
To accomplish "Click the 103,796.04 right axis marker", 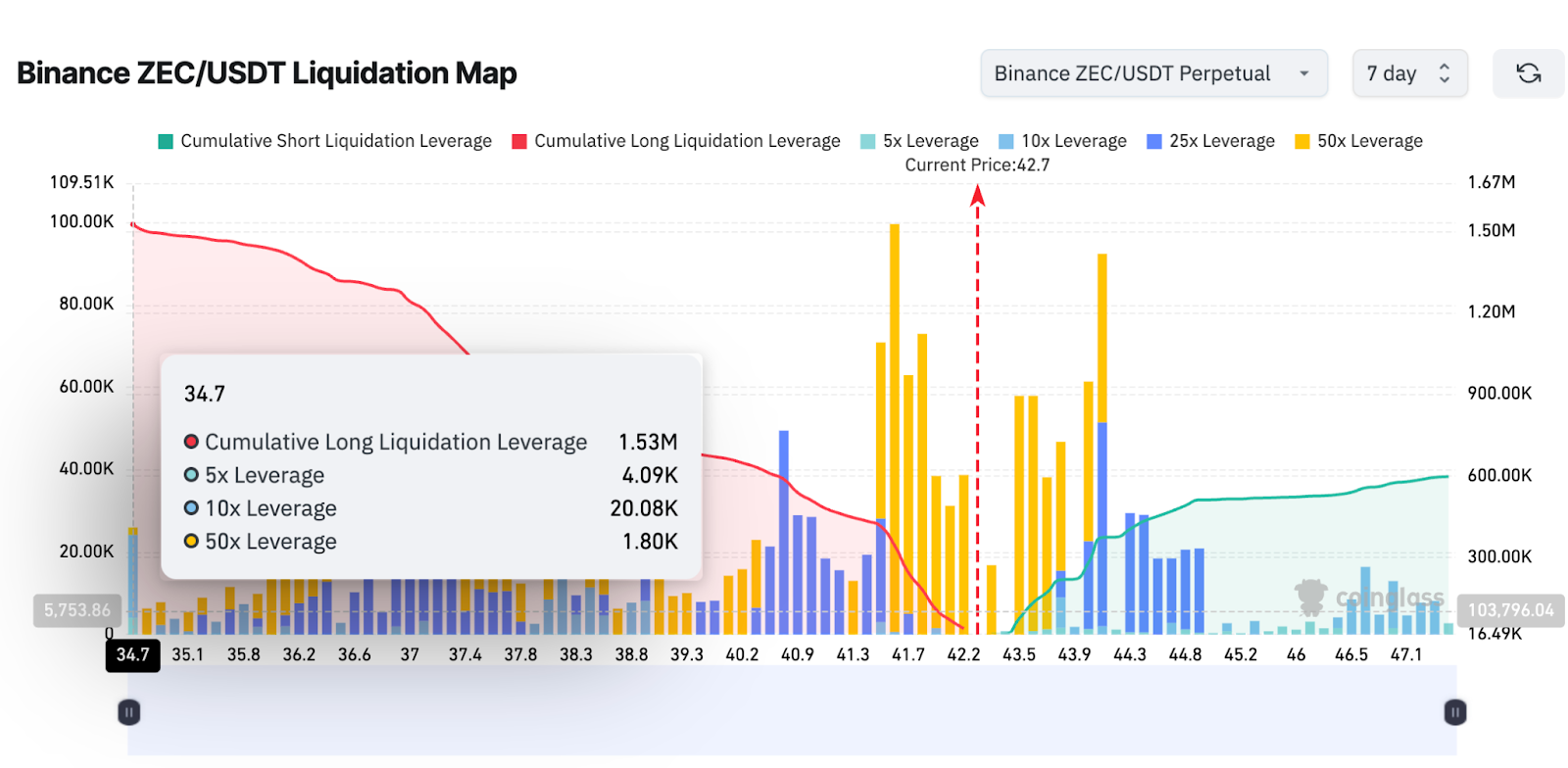I will (1510, 610).
